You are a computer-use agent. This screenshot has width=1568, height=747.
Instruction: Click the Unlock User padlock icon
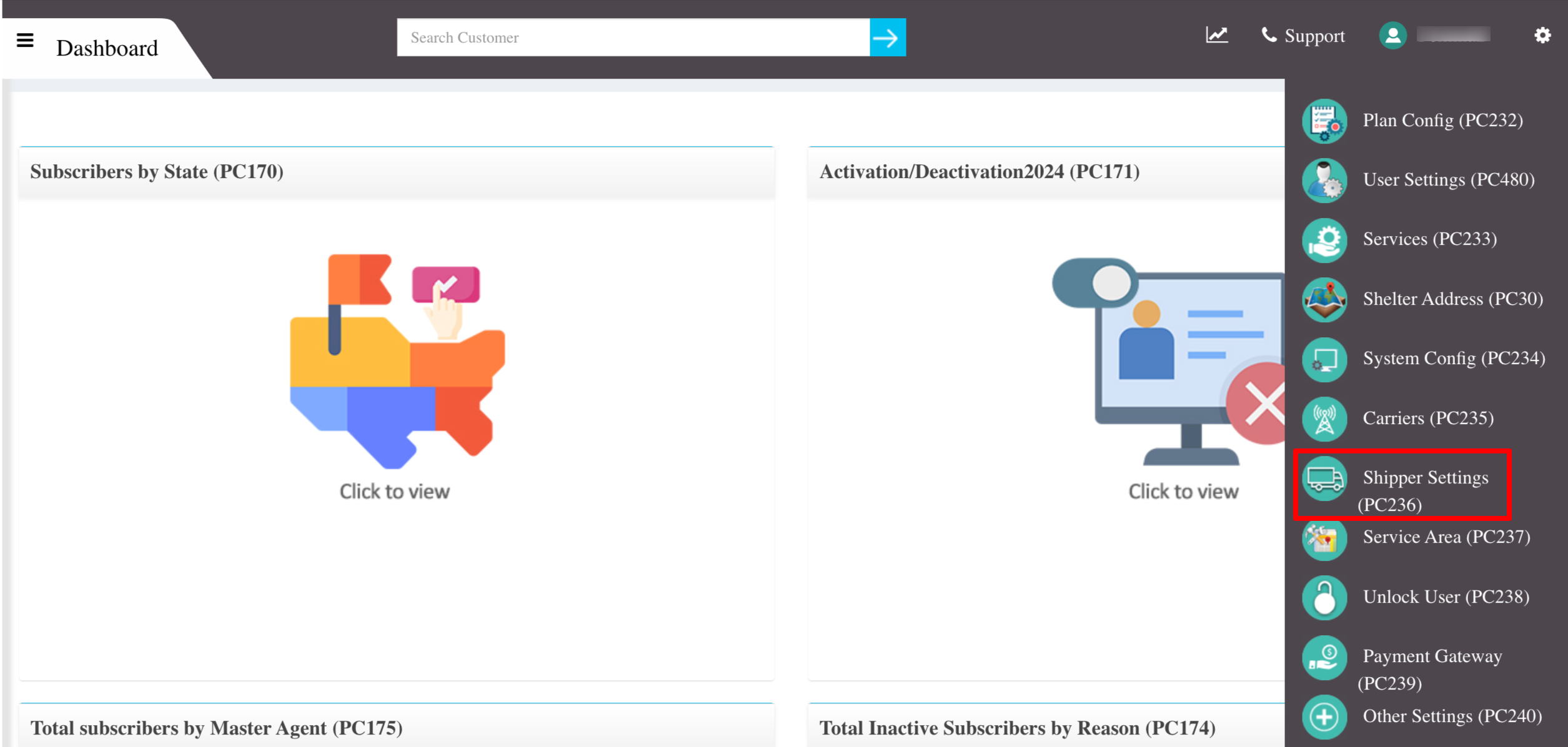click(x=1324, y=597)
